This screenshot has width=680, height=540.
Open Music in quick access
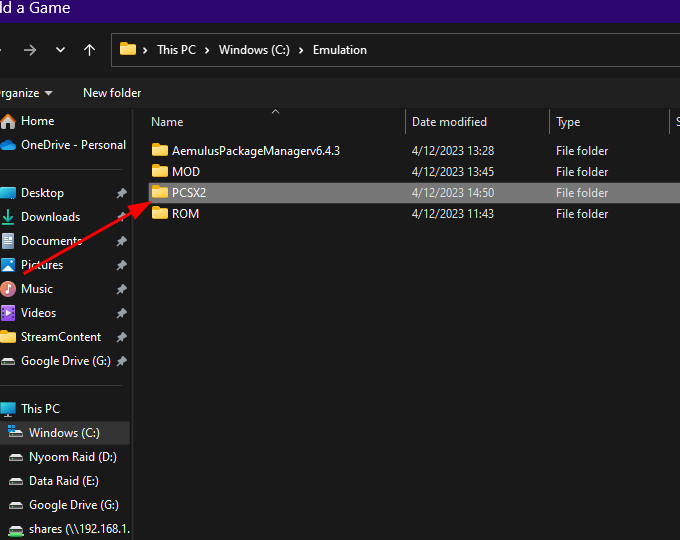coord(37,289)
